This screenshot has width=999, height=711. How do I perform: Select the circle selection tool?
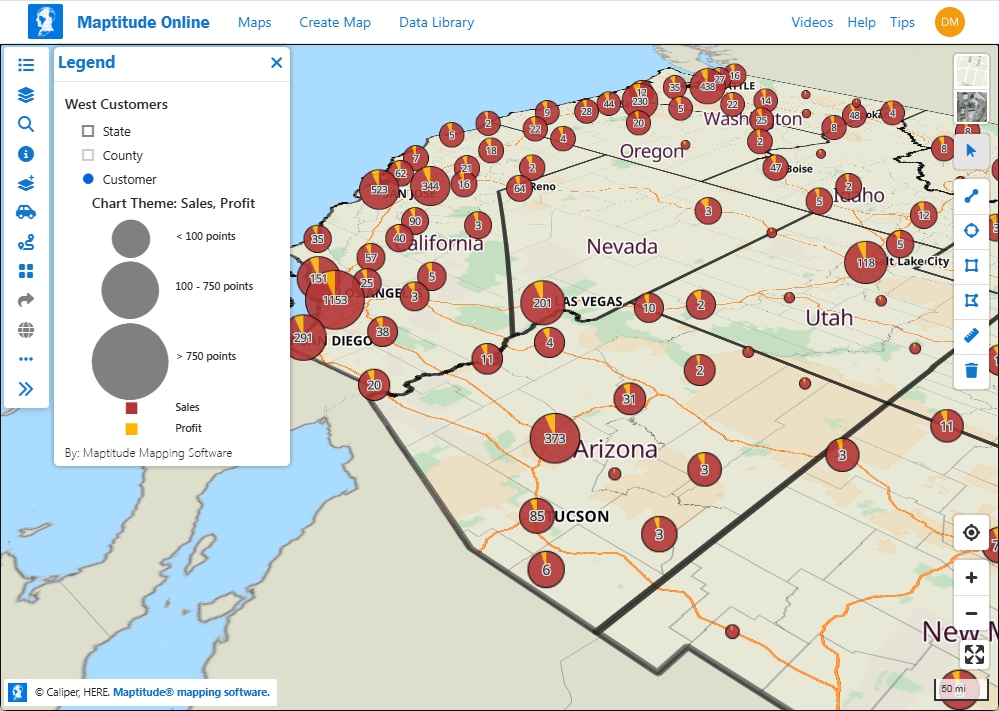coord(971,231)
